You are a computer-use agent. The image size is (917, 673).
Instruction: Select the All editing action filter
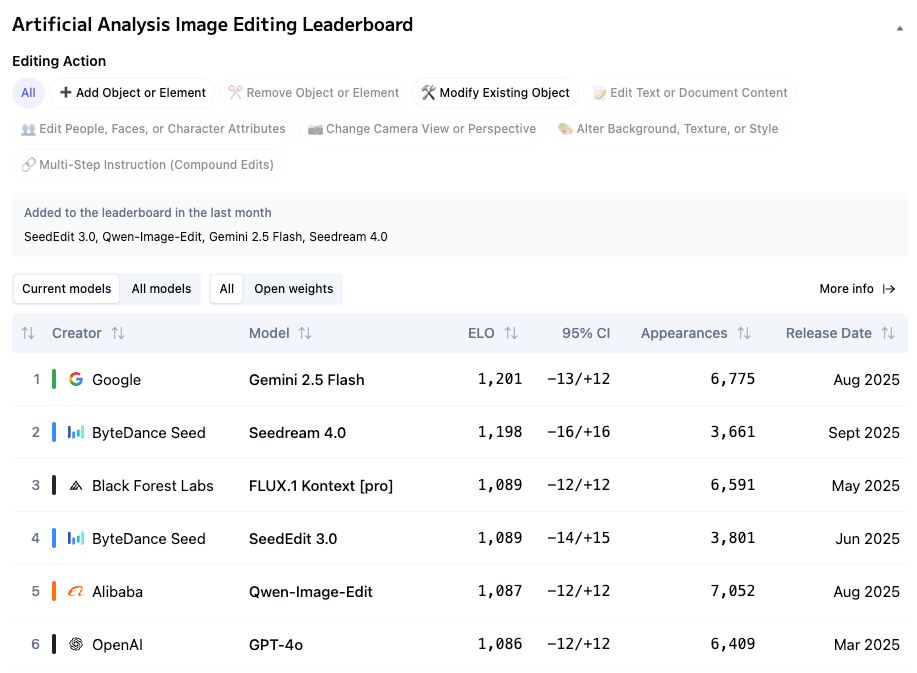28,93
